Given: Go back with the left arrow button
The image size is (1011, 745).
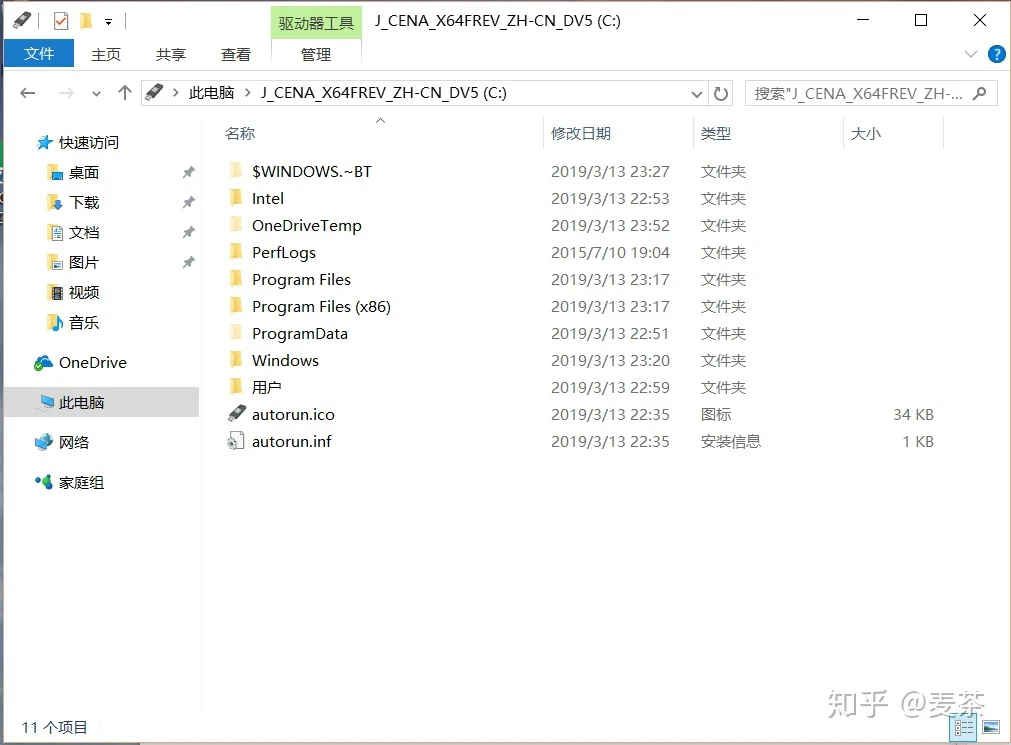Looking at the screenshot, I should pos(28,93).
